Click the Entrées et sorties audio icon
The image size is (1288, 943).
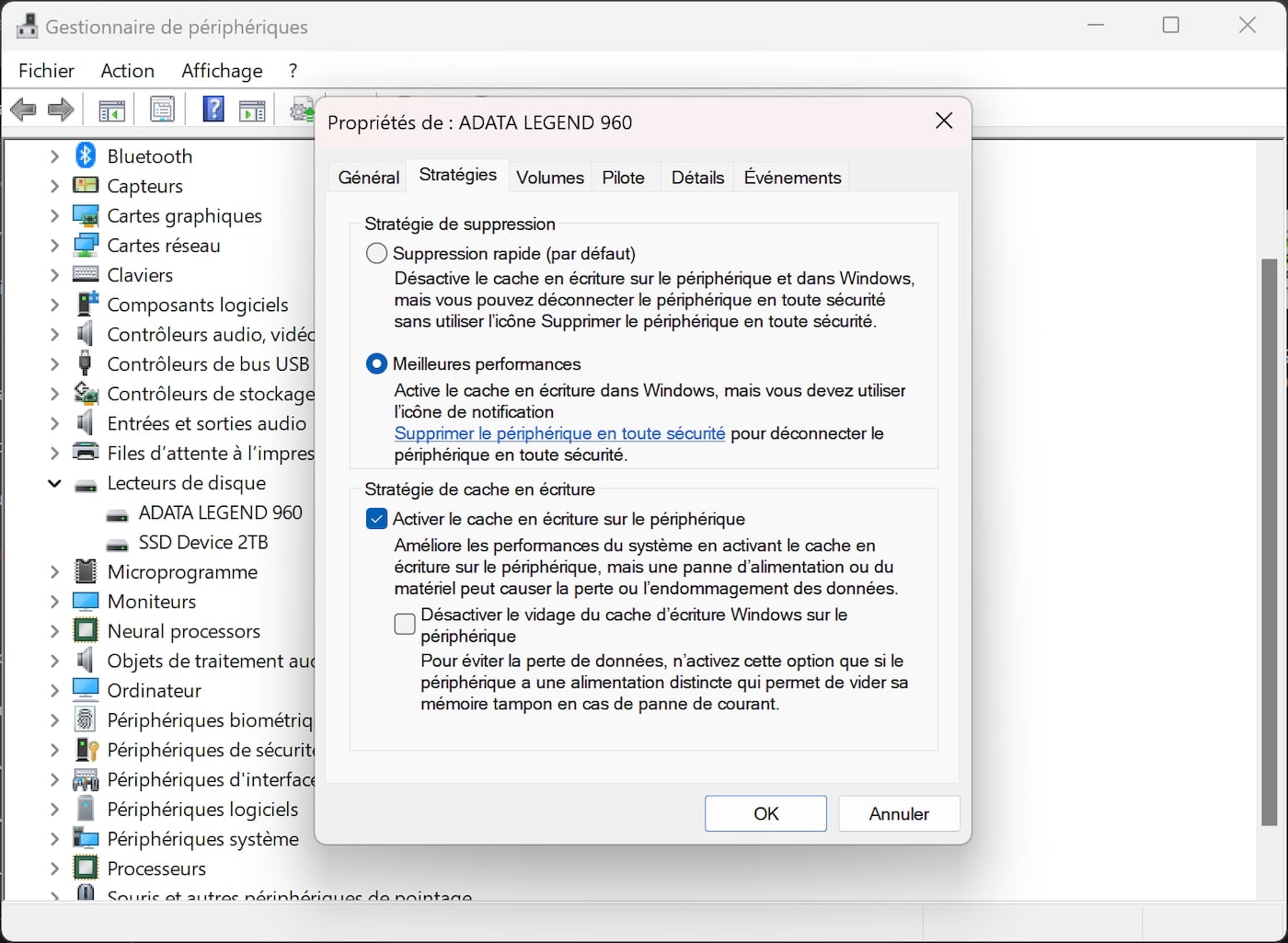[x=86, y=422]
